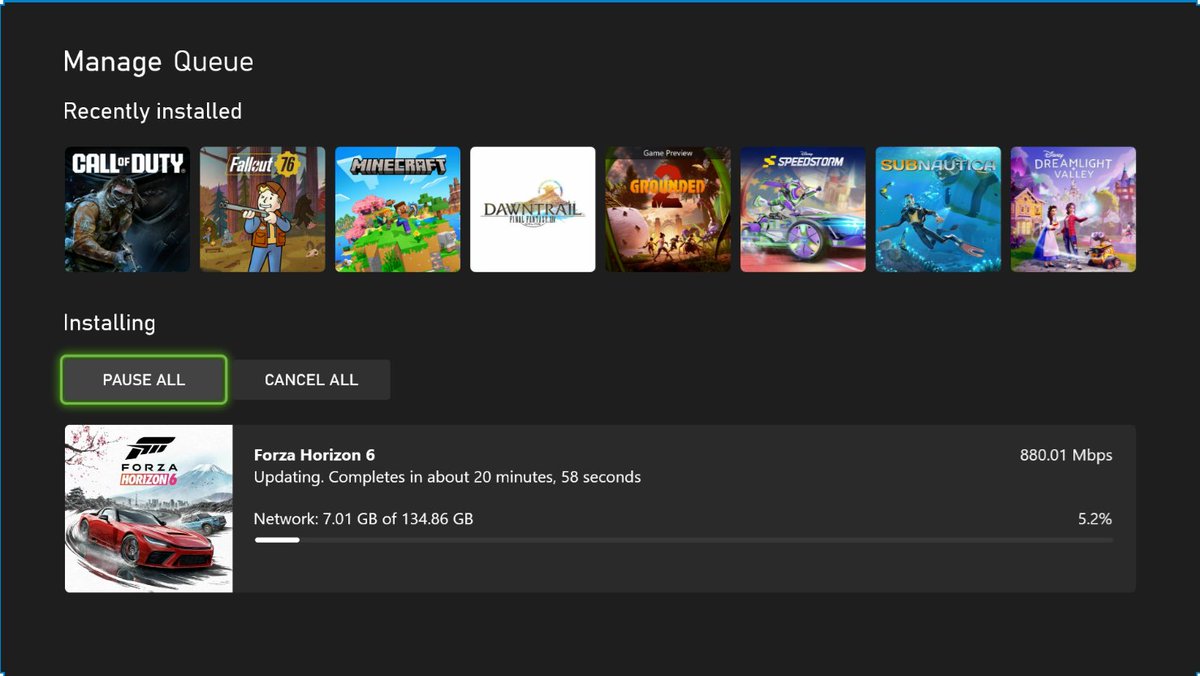Image resolution: width=1200 pixels, height=676 pixels.
Task: Select the Forza Horizon 6 cover art
Action: (149, 508)
